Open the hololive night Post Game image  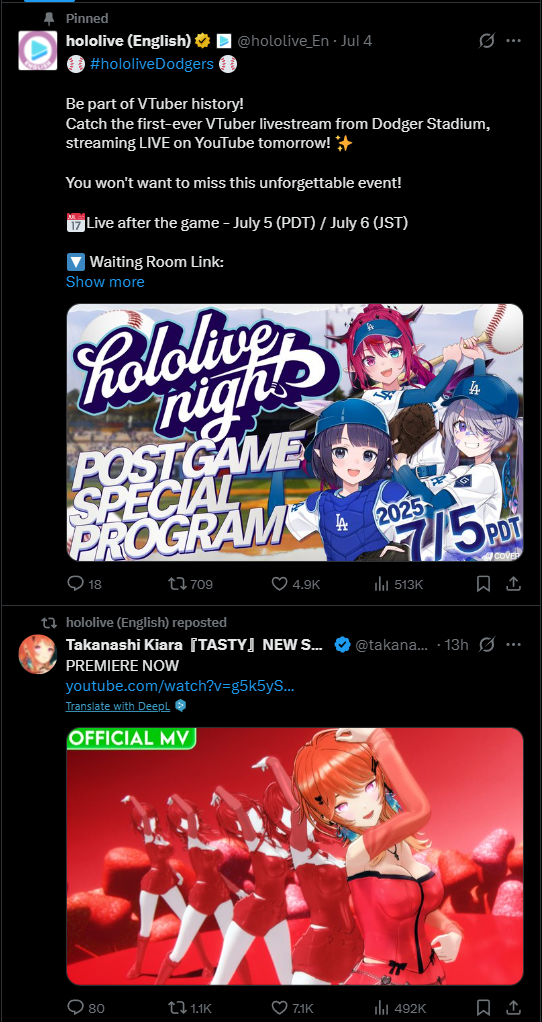tap(295, 432)
